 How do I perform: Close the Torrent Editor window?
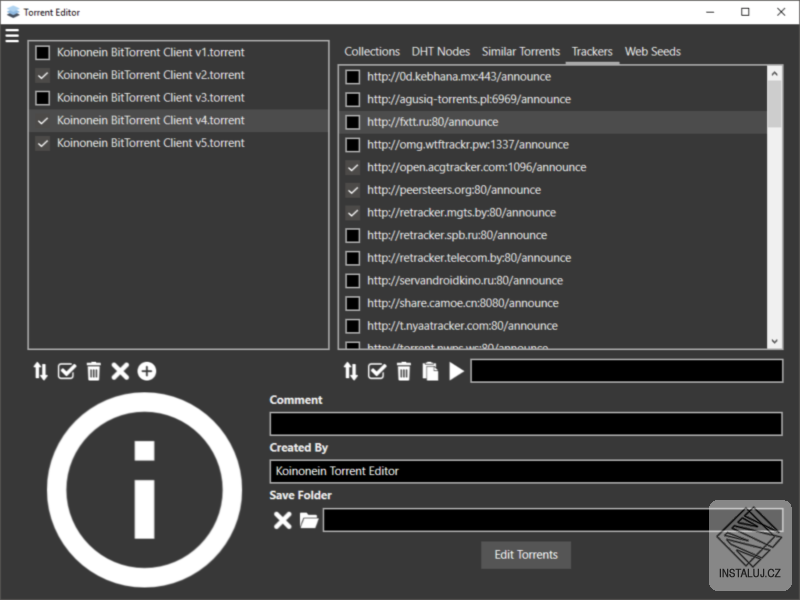[781, 12]
